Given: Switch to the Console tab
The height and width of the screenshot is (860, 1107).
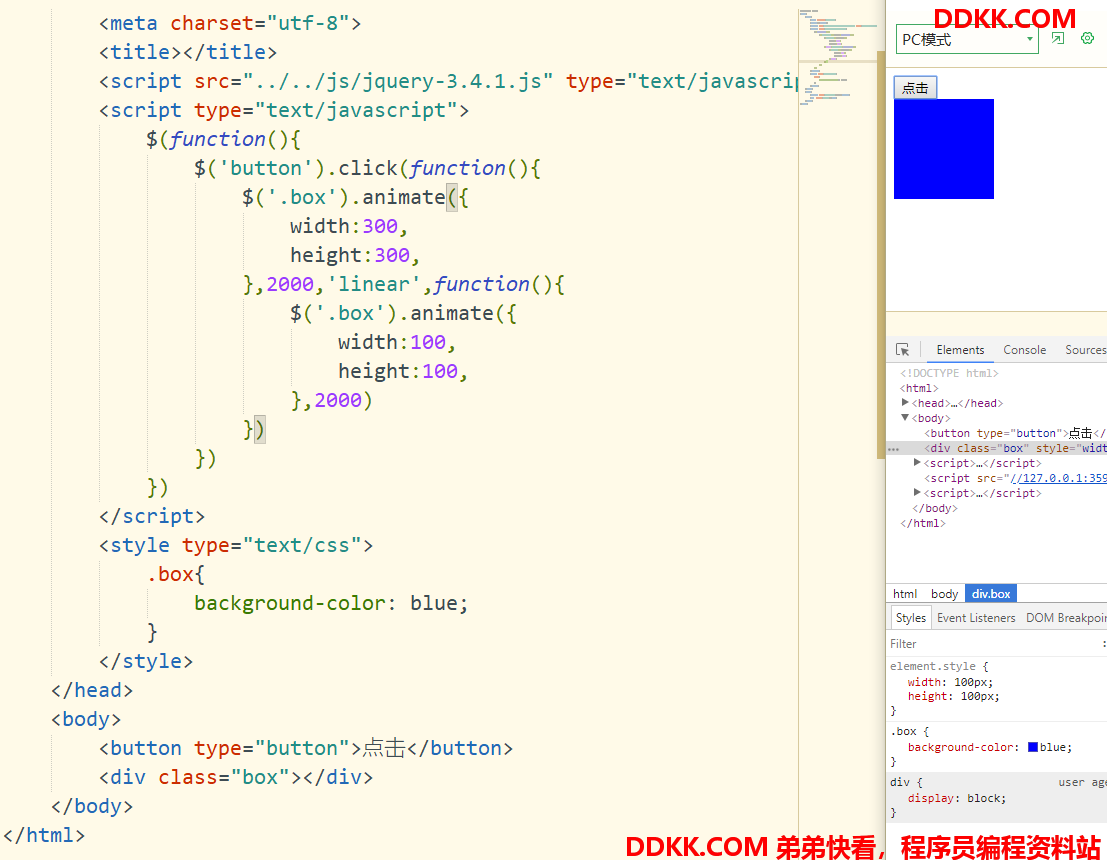Looking at the screenshot, I should coord(1024,350).
